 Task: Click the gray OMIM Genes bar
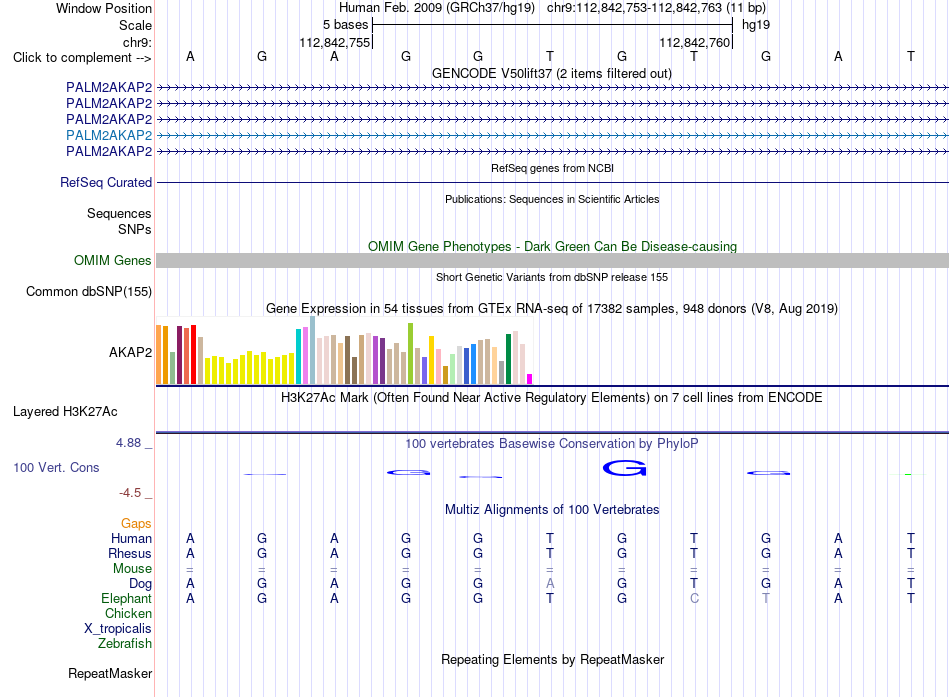tap(552, 261)
